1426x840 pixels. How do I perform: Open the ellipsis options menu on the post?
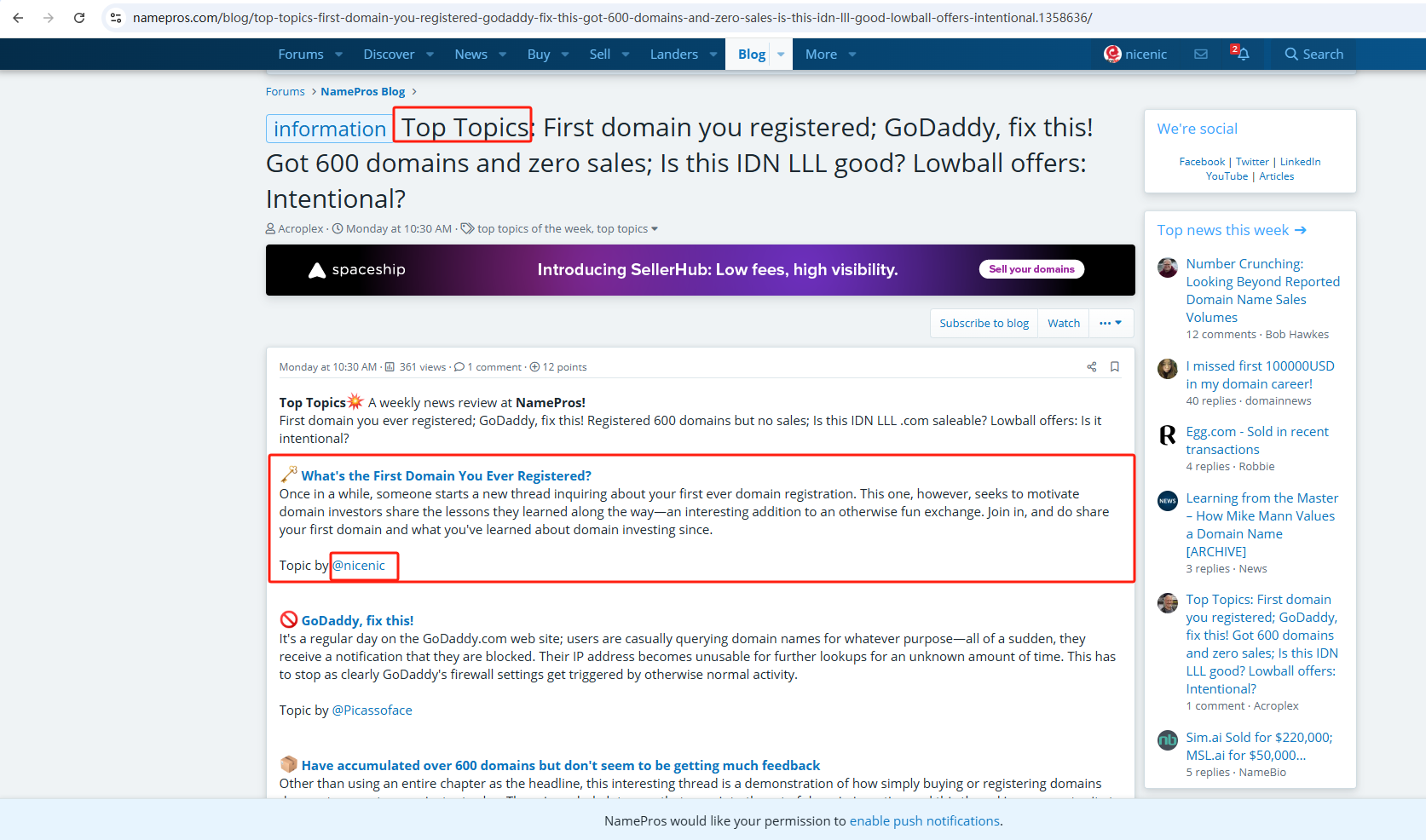click(1111, 323)
